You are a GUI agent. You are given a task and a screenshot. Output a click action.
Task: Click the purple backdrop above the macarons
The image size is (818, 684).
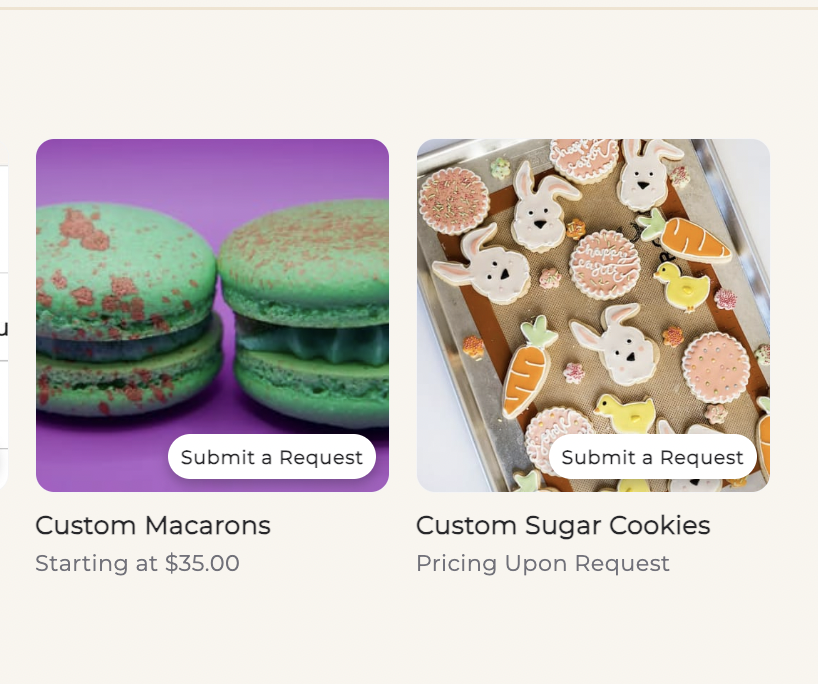point(212,167)
